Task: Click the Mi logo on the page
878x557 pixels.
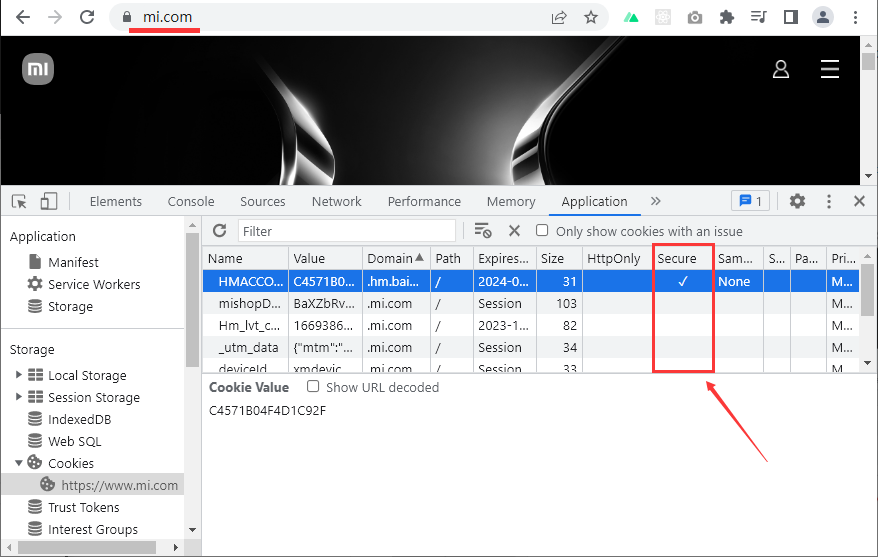Action: pyautogui.click(x=38, y=69)
